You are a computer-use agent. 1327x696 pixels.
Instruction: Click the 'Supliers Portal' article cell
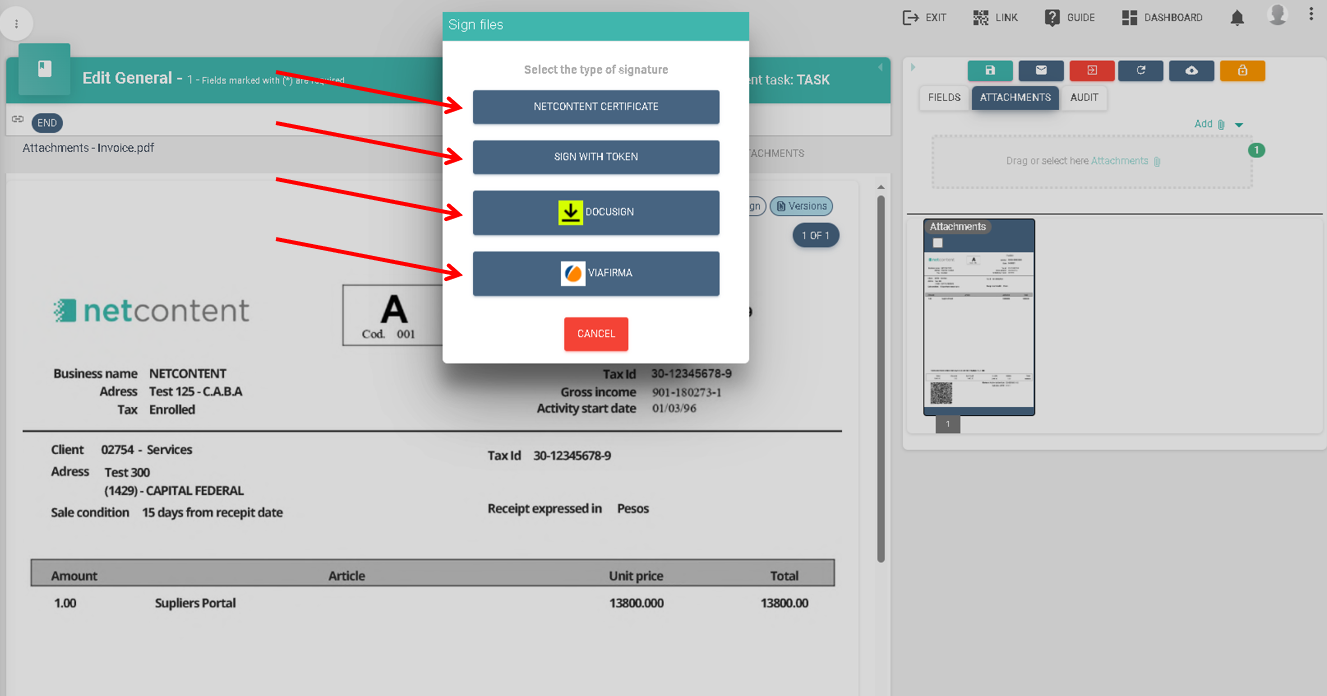pos(195,603)
